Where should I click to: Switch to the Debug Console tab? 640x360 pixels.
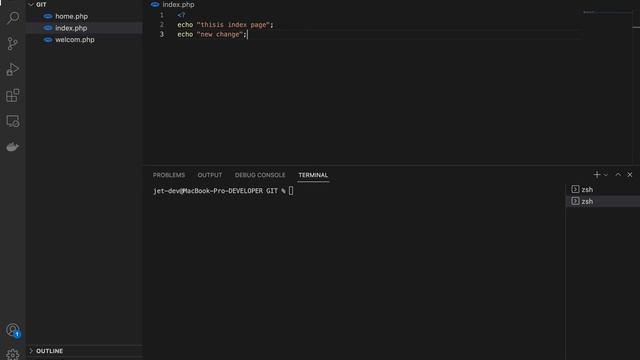click(x=260, y=175)
